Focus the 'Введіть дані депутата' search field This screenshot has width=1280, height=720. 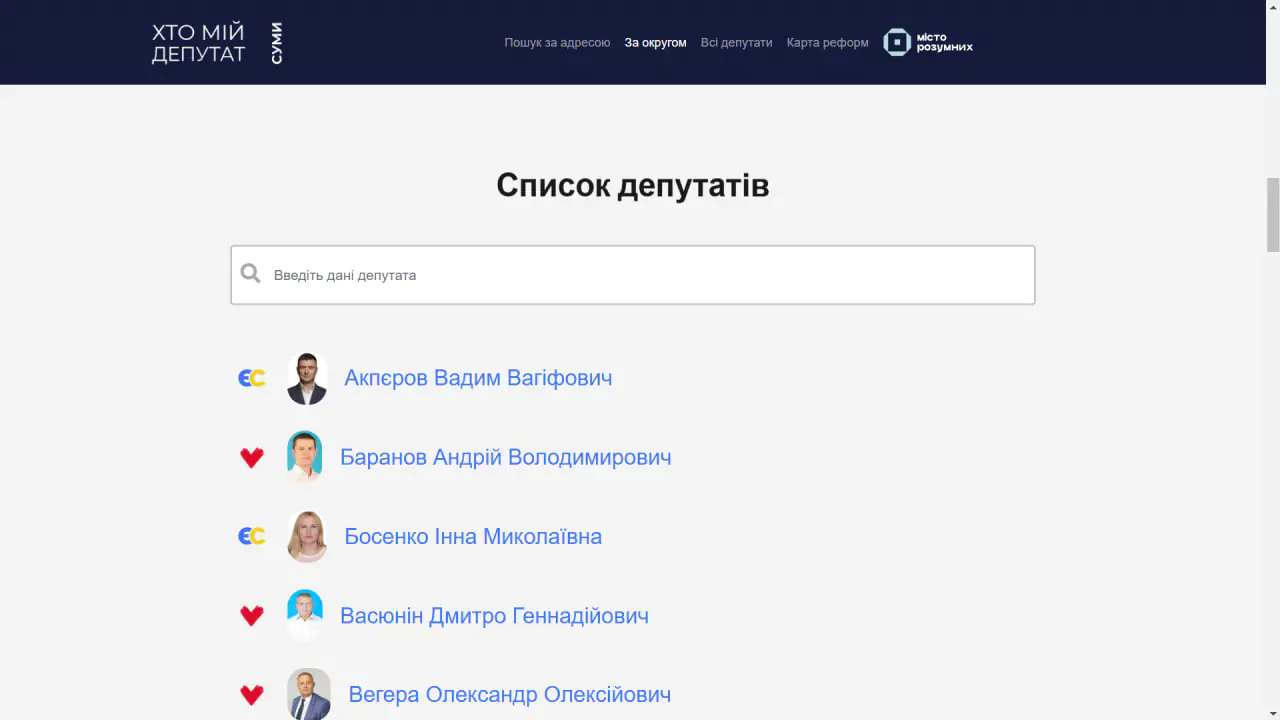pyautogui.click(x=650, y=275)
